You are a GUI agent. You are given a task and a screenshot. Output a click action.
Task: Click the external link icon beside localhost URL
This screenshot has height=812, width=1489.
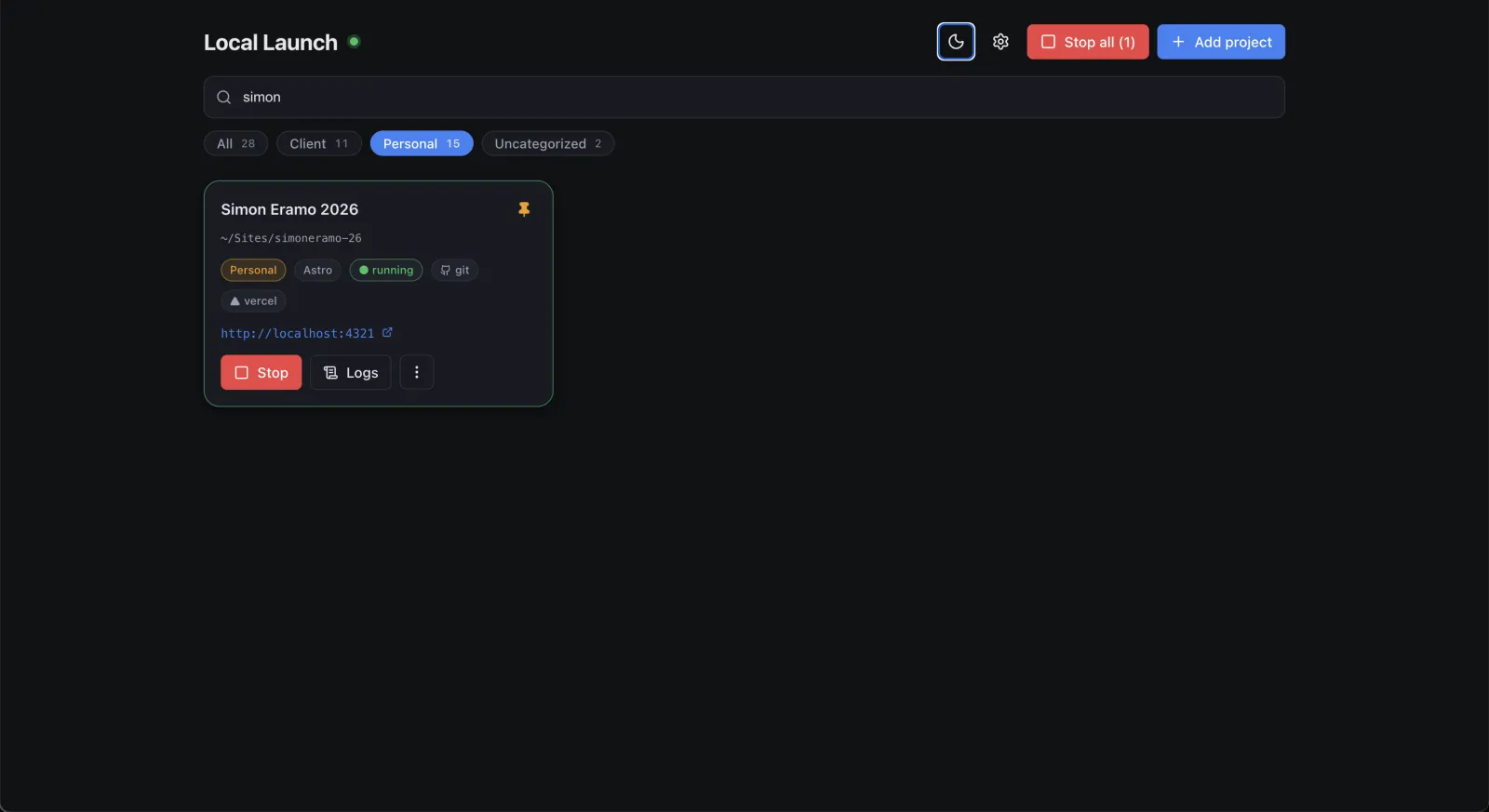(387, 332)
